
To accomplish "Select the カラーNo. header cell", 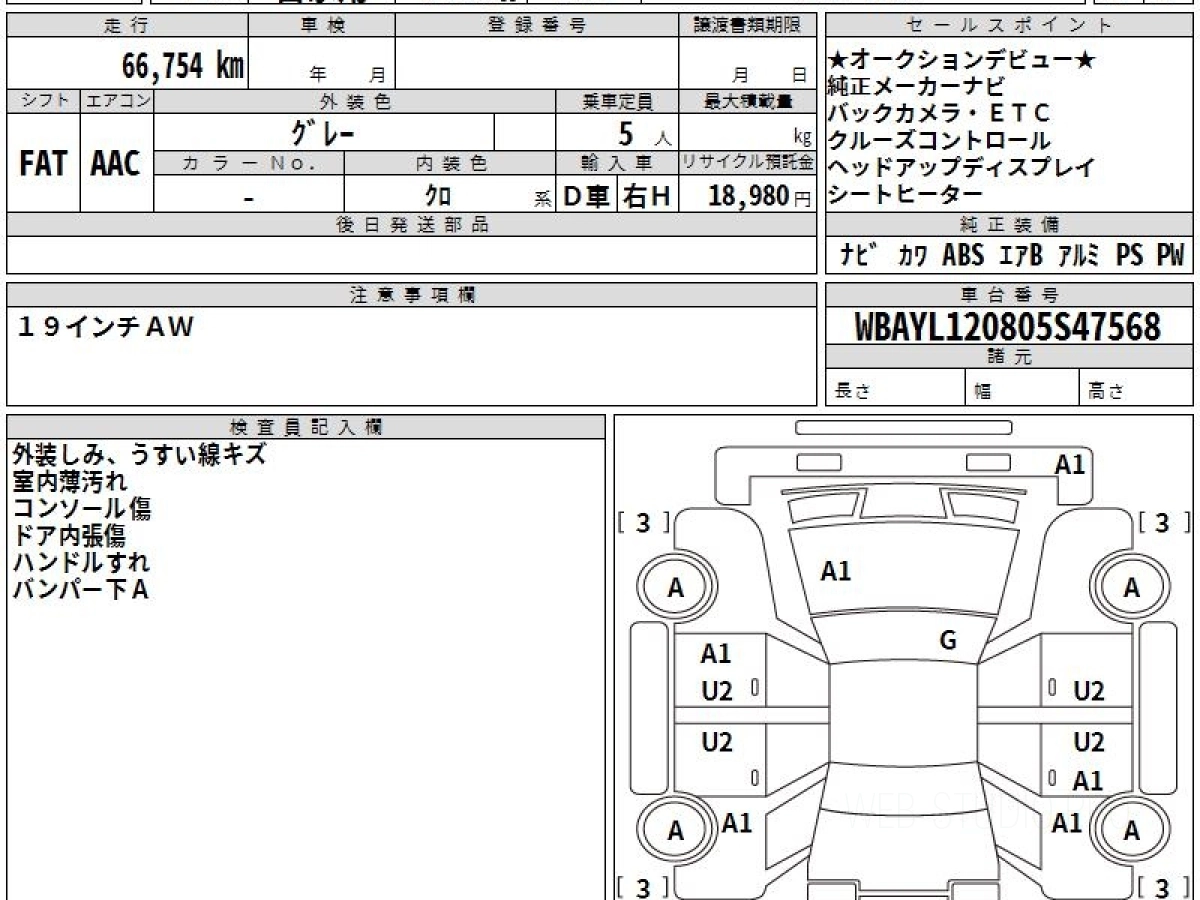I will 249,162.
